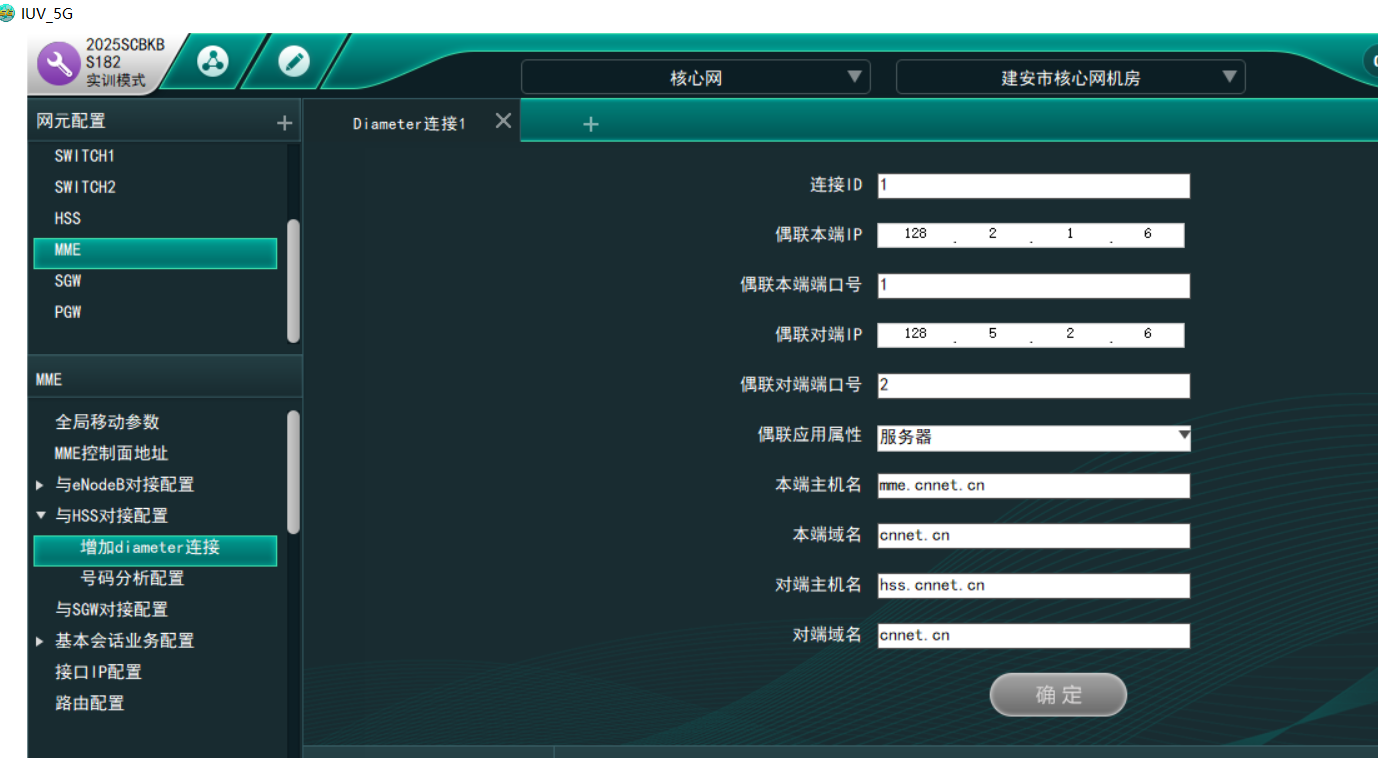Expand the 与eNodeB对接配置 section
The width and height of the screenshot is (1378, 758).
click(40, 484)
